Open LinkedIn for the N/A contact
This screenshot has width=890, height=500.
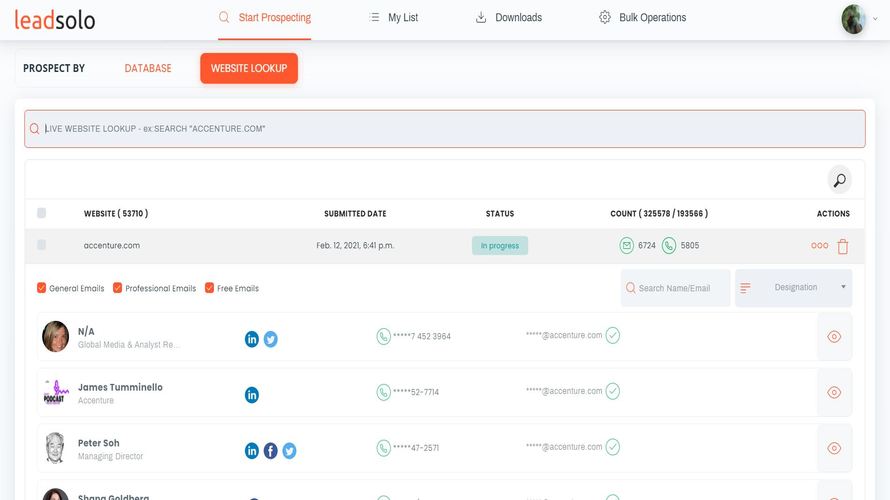(251, 339)
